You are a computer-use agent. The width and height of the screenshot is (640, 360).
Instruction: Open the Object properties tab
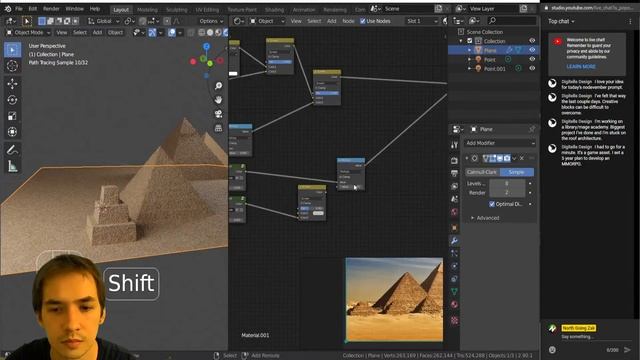(x=454, y=228)
